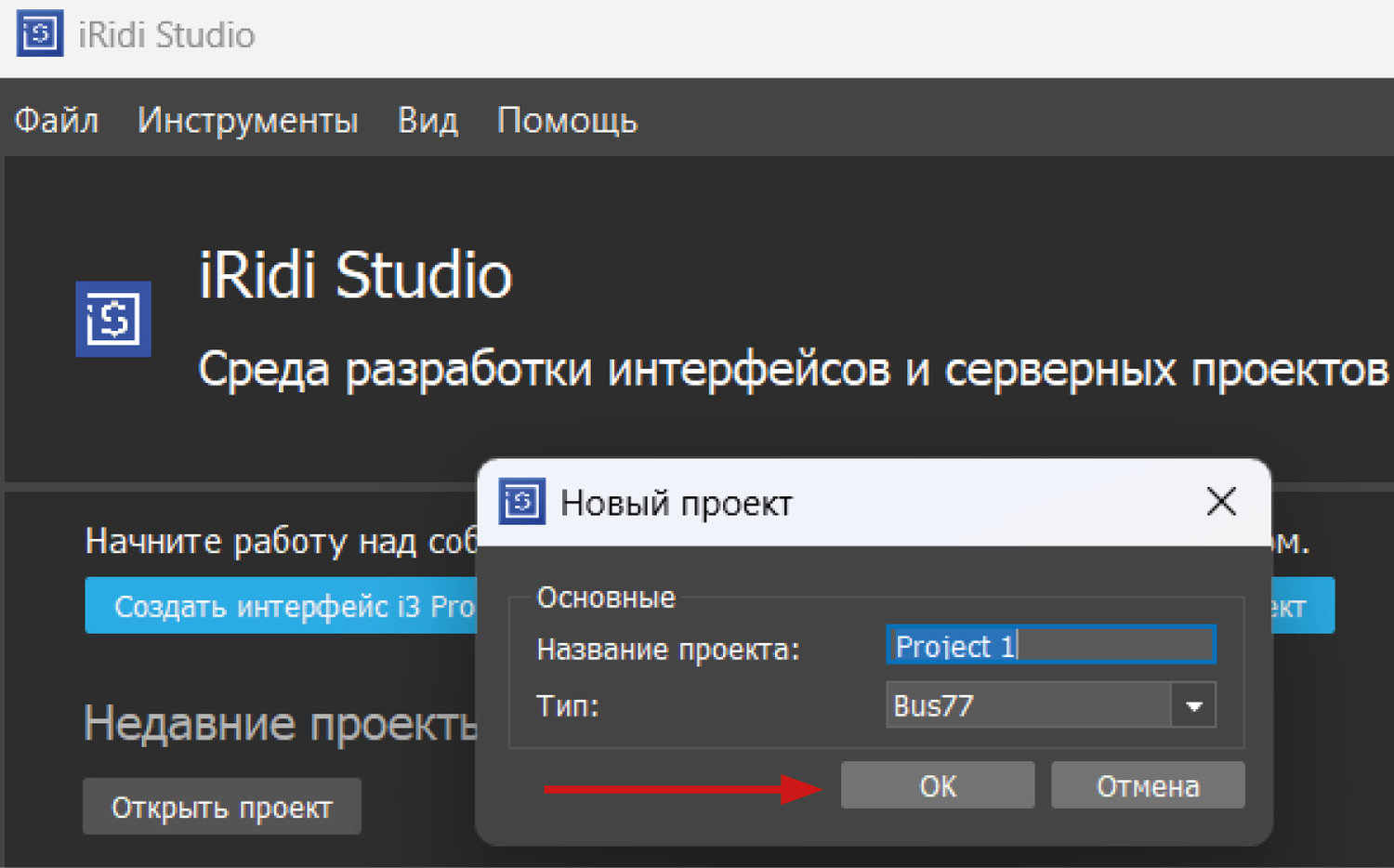Confirm the new project with OK
1394x868 pixels.
pos(937,786)
